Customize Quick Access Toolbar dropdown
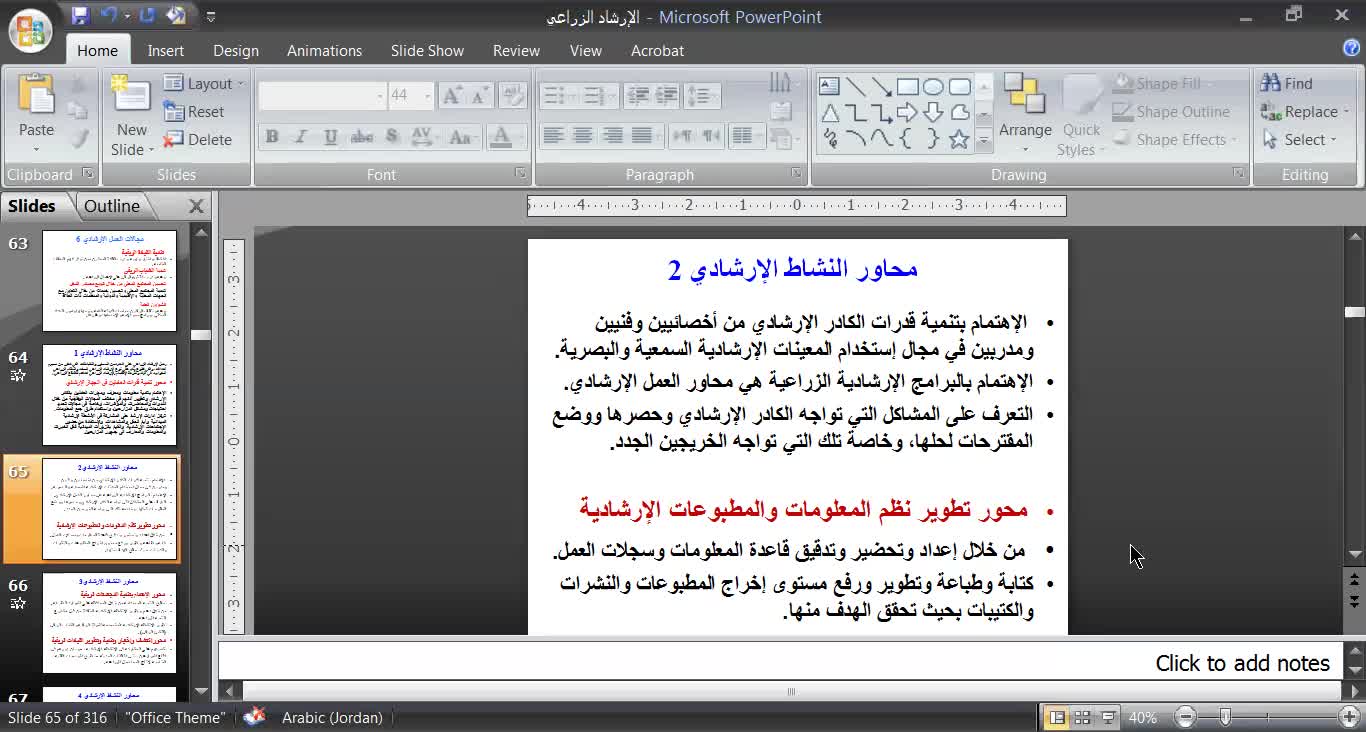This screenshot has height=732, width=1366. point(211,17)
